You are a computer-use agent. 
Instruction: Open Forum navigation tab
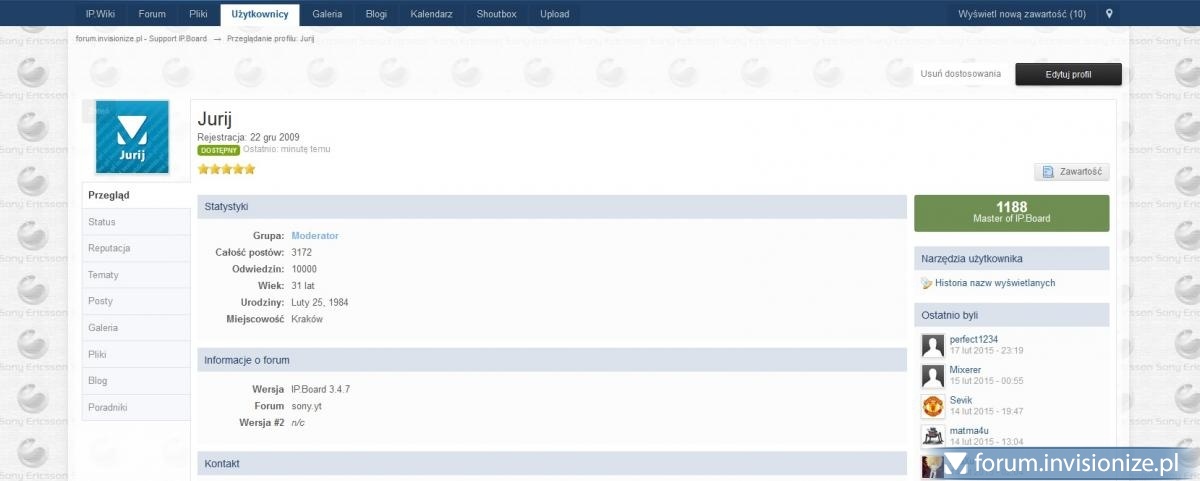(152, 14)
